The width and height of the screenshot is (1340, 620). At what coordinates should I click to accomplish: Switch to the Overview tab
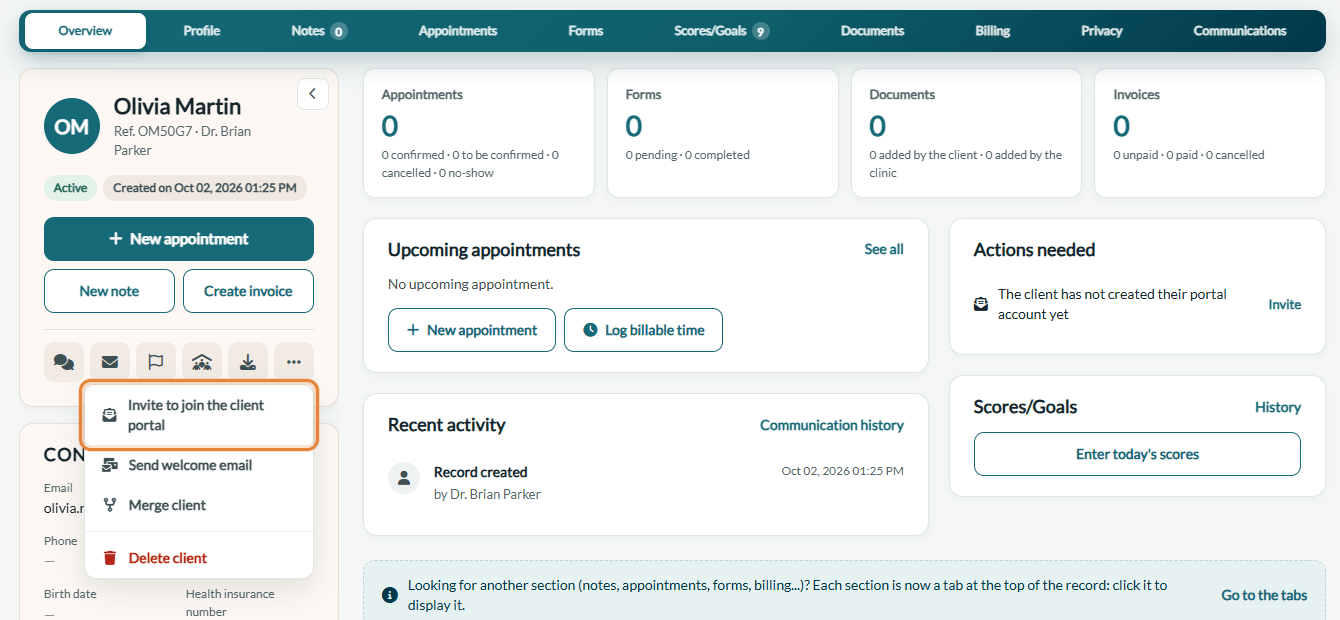click(85, 31)
